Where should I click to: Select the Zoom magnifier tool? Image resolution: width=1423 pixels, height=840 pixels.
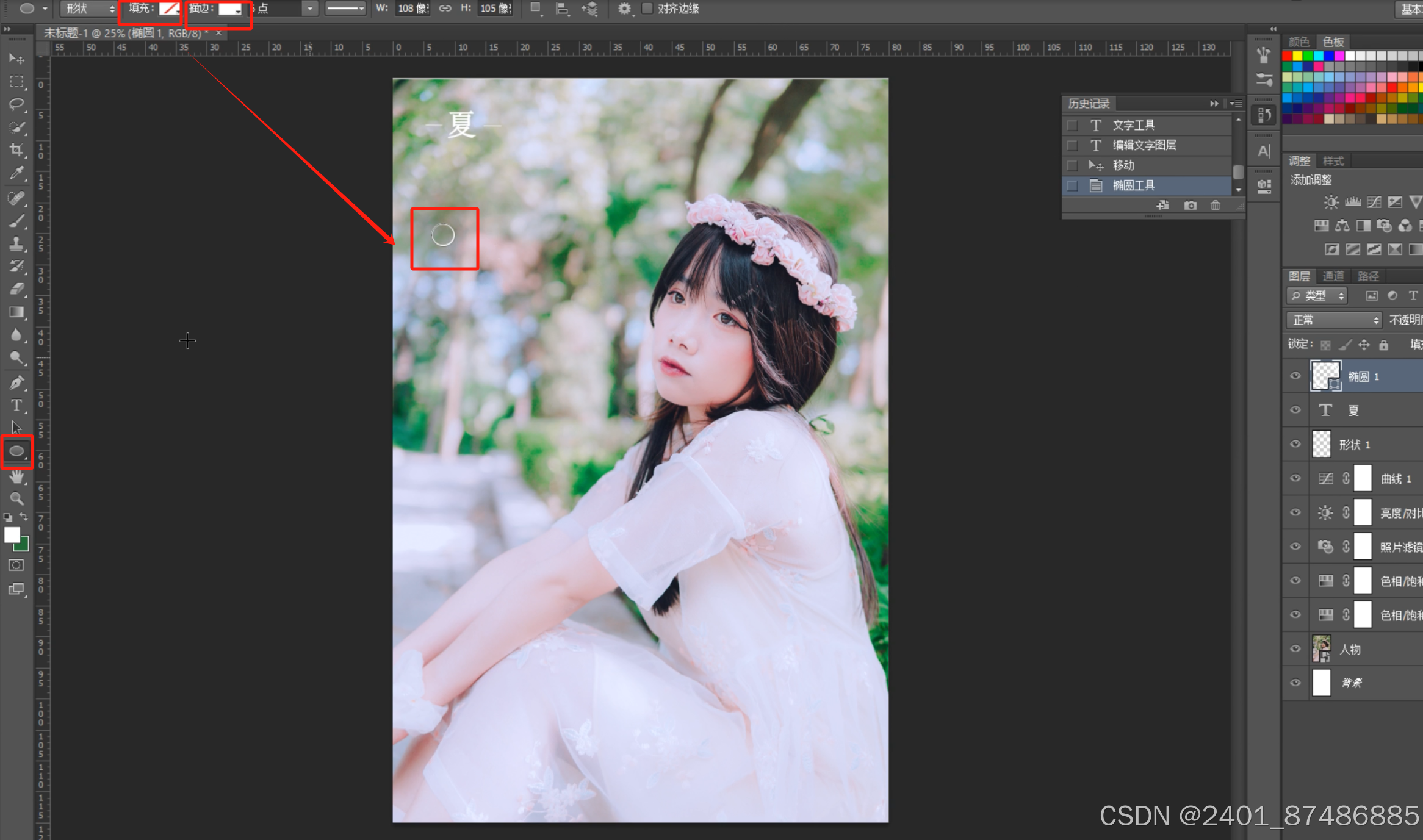16,498
